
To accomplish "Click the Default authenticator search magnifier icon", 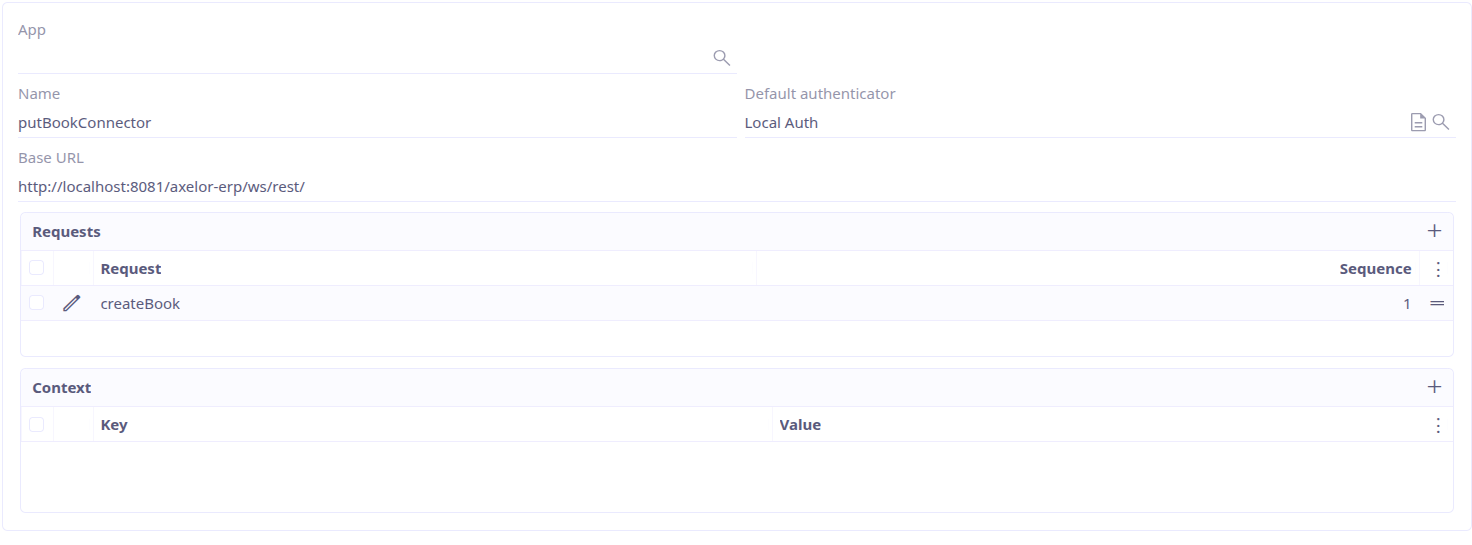I will click(1441, 122).
